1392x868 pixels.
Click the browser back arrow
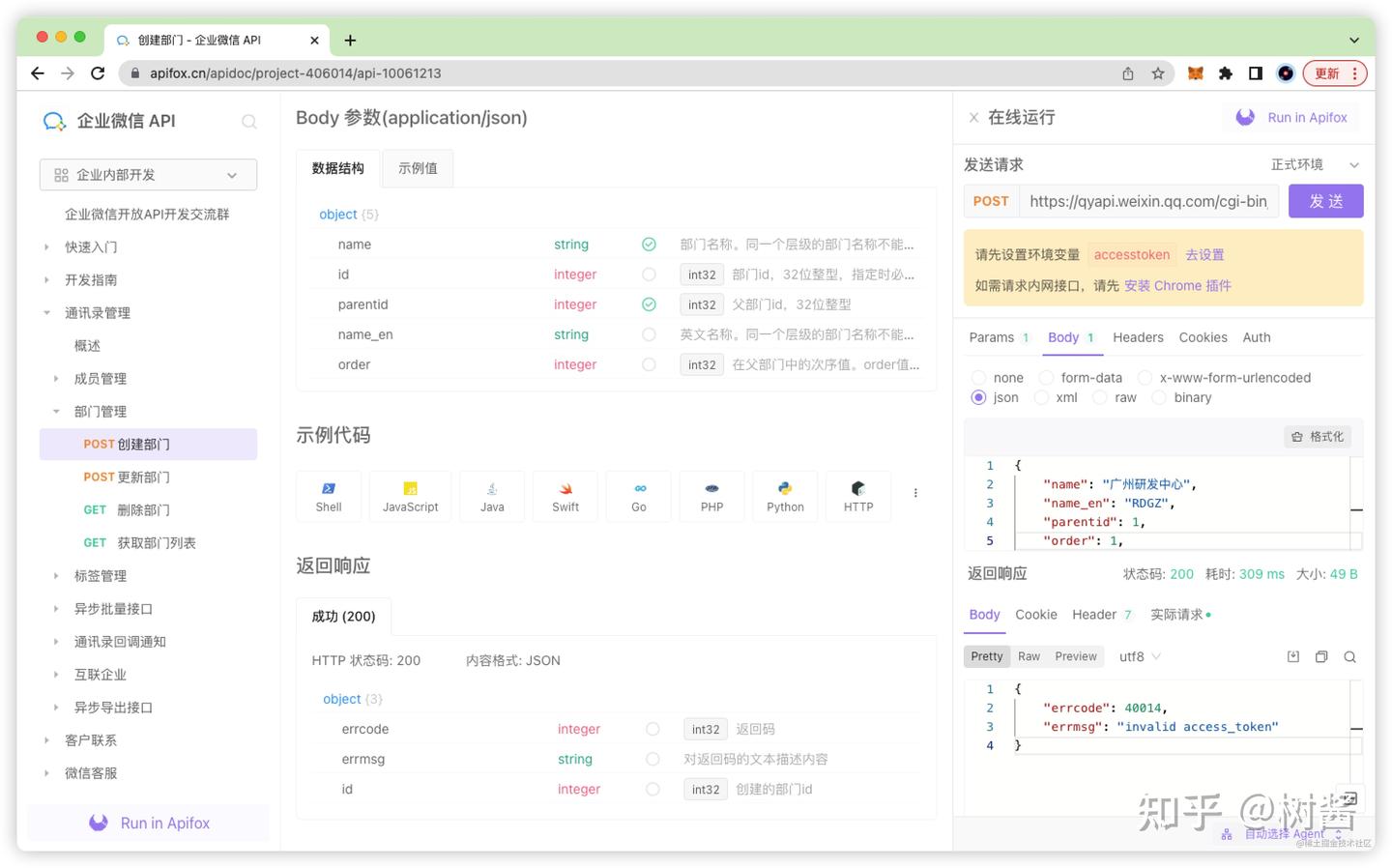pos(38,73)
